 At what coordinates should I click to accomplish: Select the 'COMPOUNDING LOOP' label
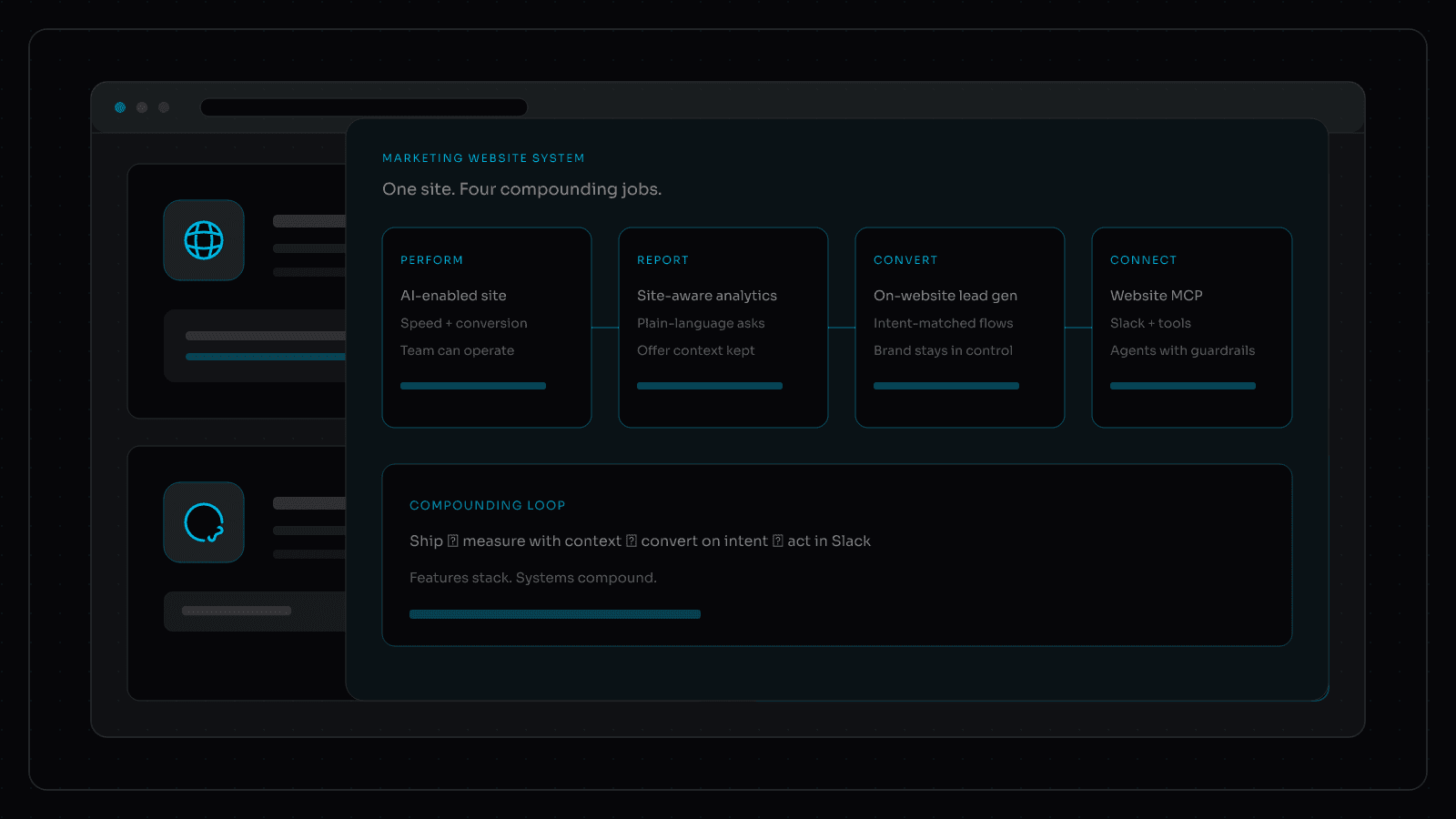click(487, 505)
